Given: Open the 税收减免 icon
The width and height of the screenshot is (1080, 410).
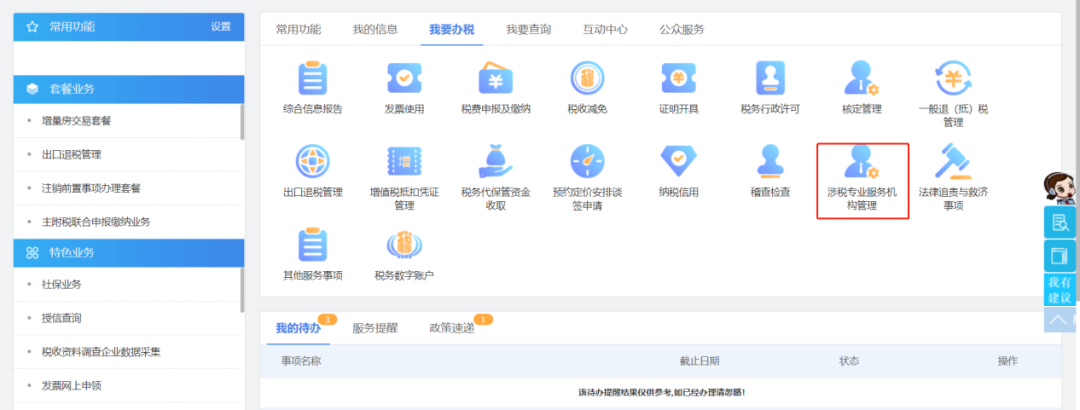Looking at the screenshot, I should pos(588,78).
